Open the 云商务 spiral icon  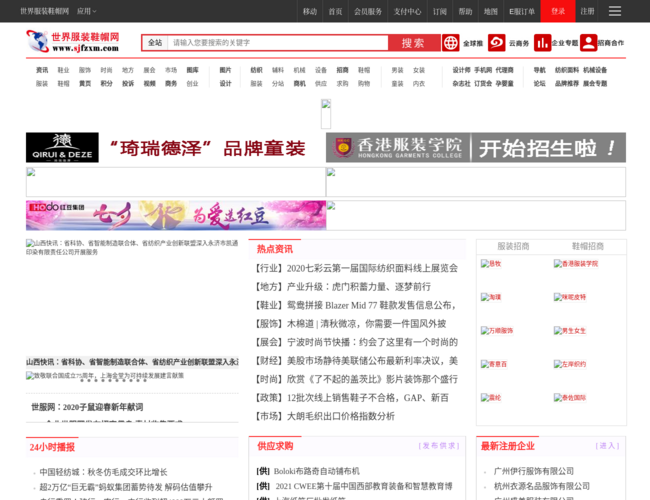[x=497, y=43]
